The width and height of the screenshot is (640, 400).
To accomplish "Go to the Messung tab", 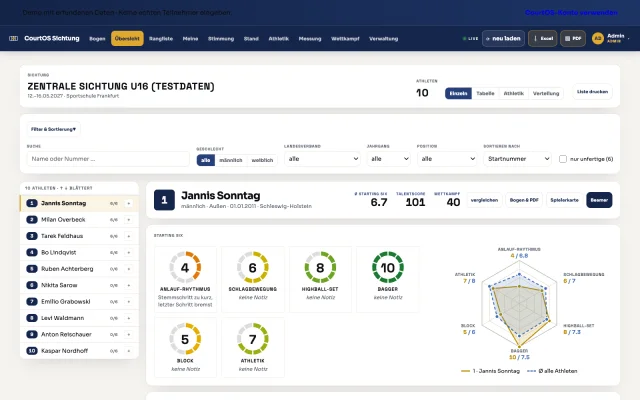I will 310,39.
